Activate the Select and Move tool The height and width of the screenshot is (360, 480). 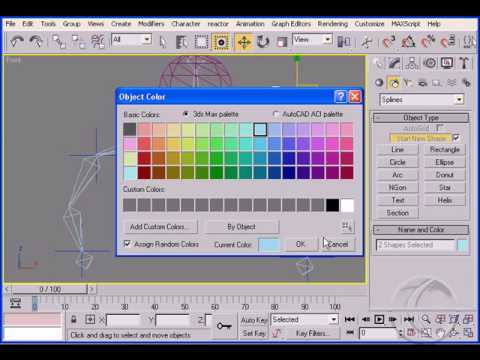[244, 42]
